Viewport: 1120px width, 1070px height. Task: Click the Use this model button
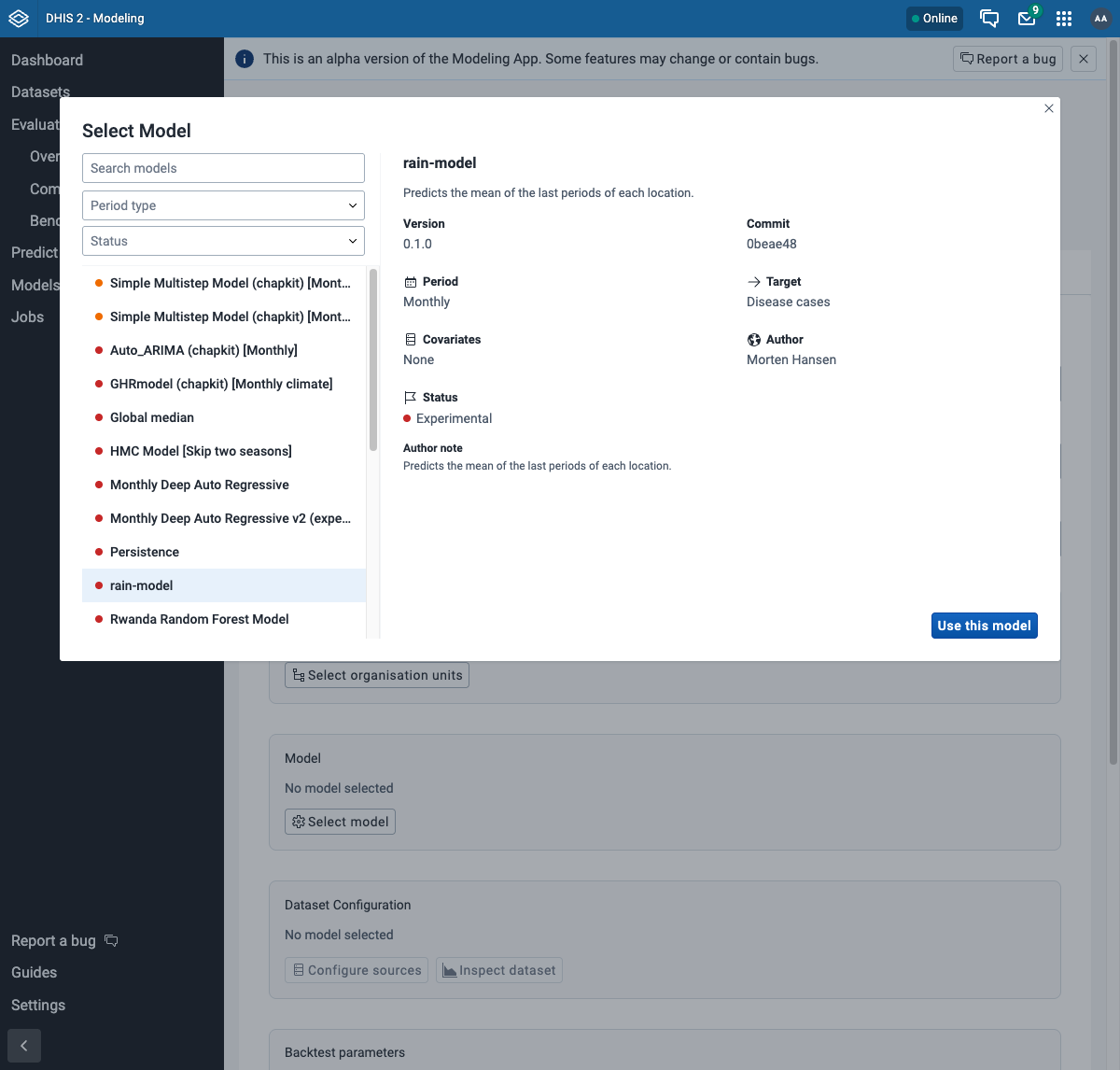[x=984, y=626]
